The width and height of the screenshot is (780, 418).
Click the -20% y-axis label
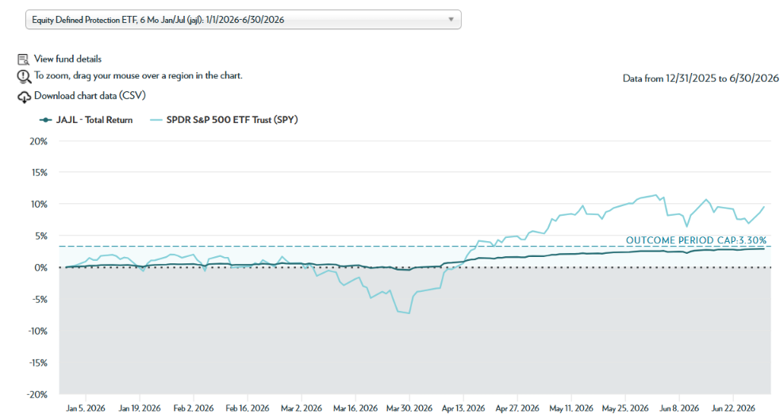(x=38, y=395)
